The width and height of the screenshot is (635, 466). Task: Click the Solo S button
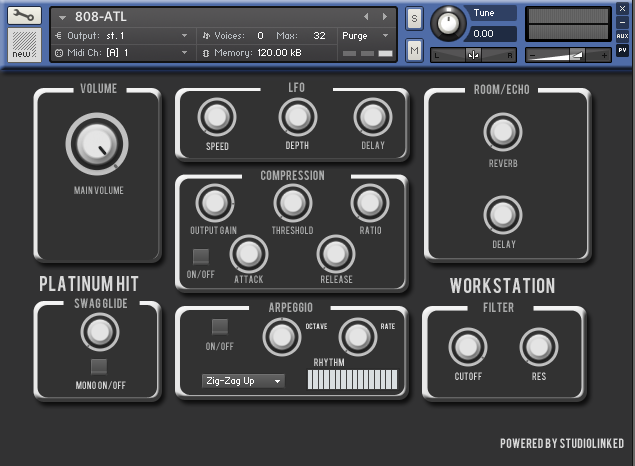pyautogui.click(x=414, y=19)
